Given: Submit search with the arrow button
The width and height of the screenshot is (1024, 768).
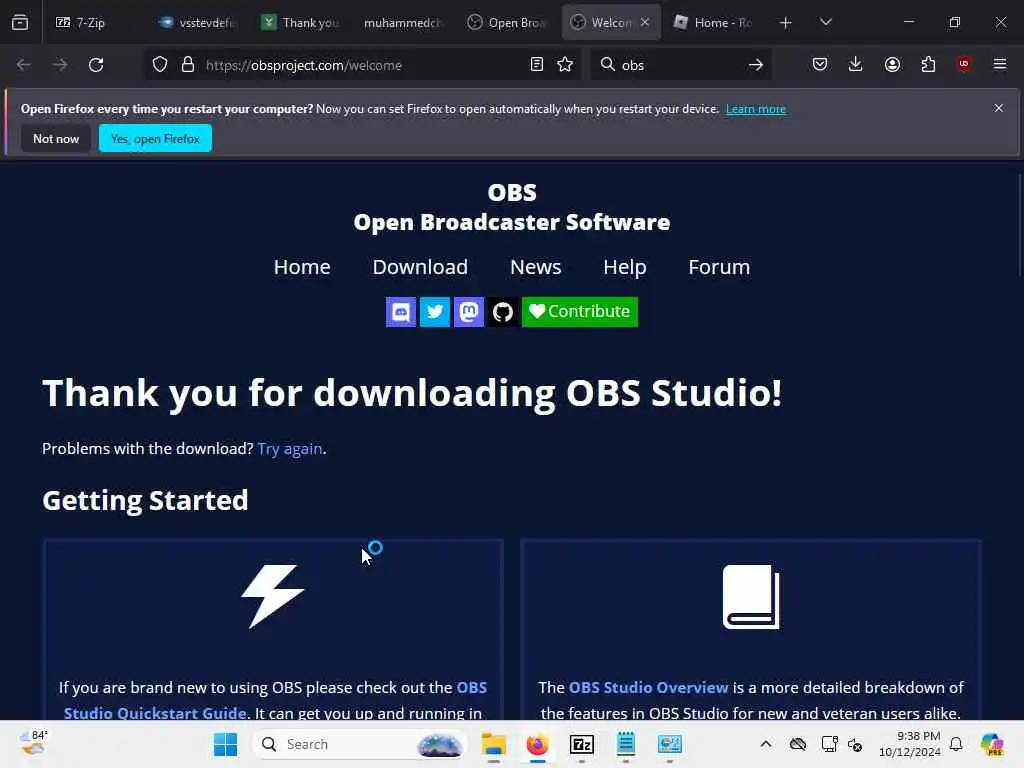Looking at the screenshot, I should (x=756, y=65).
